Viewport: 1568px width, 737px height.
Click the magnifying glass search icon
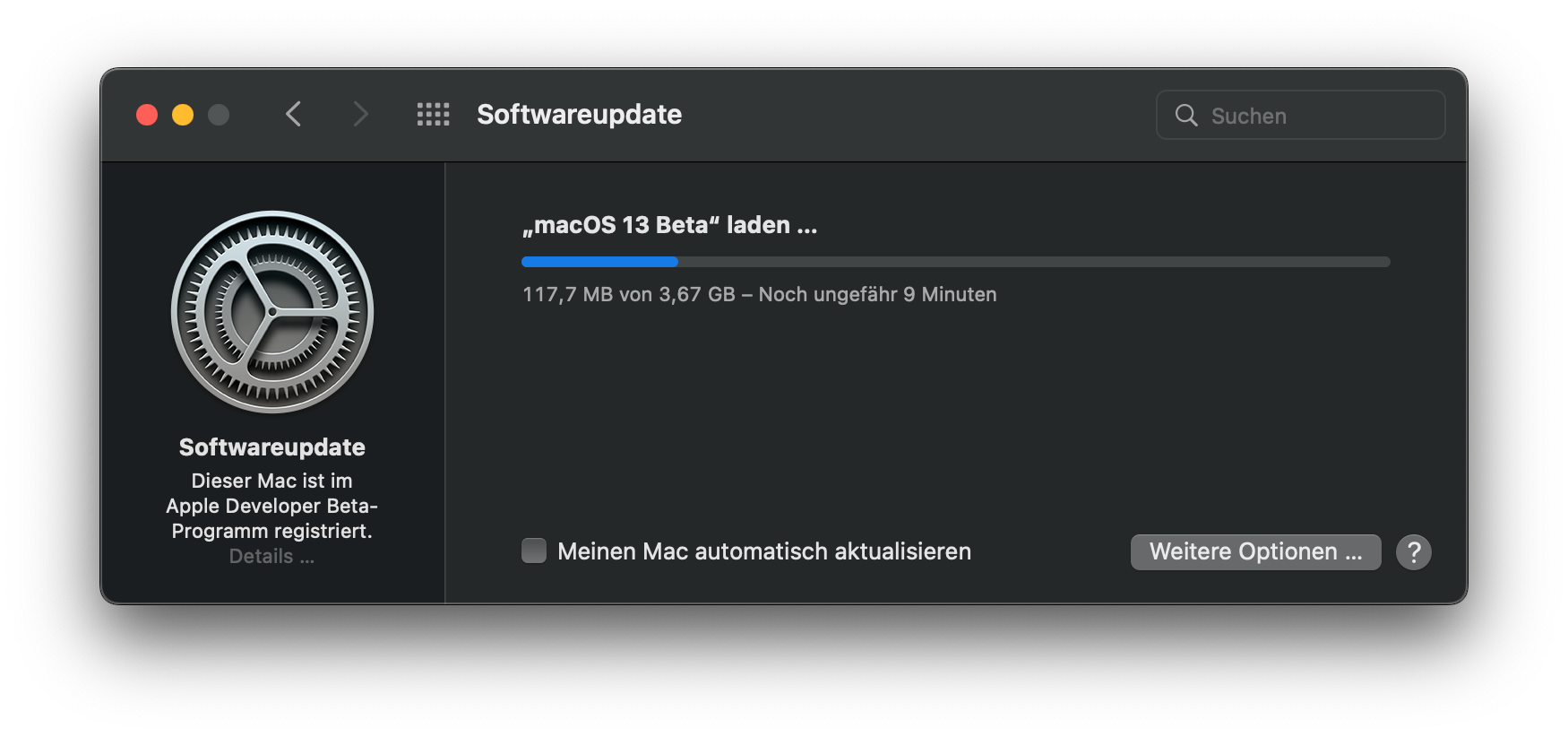pyautogui.click(x=1186, y=115)
